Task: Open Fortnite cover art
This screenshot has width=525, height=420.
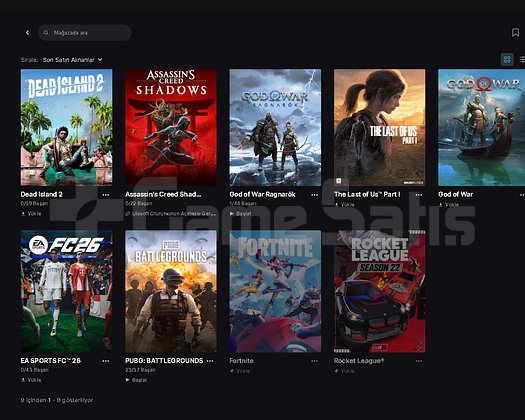Action: [x=275, y=291]
